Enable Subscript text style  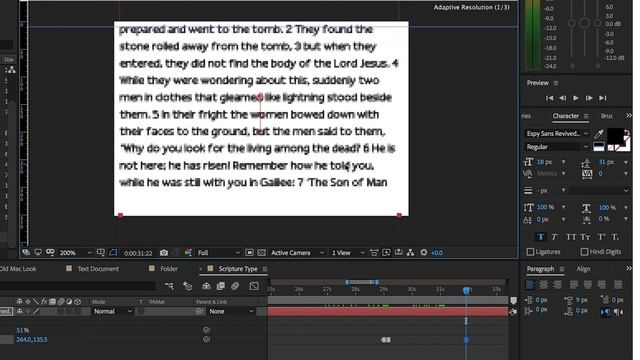coord(615,237)
